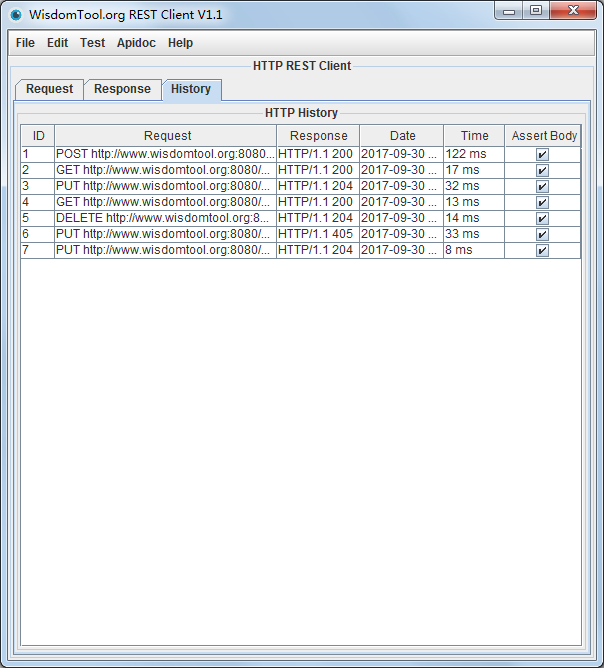This screenshot has height=668, width=604.
Task: Click the 17 ms time cell
Action: click(x=474, y=170)
